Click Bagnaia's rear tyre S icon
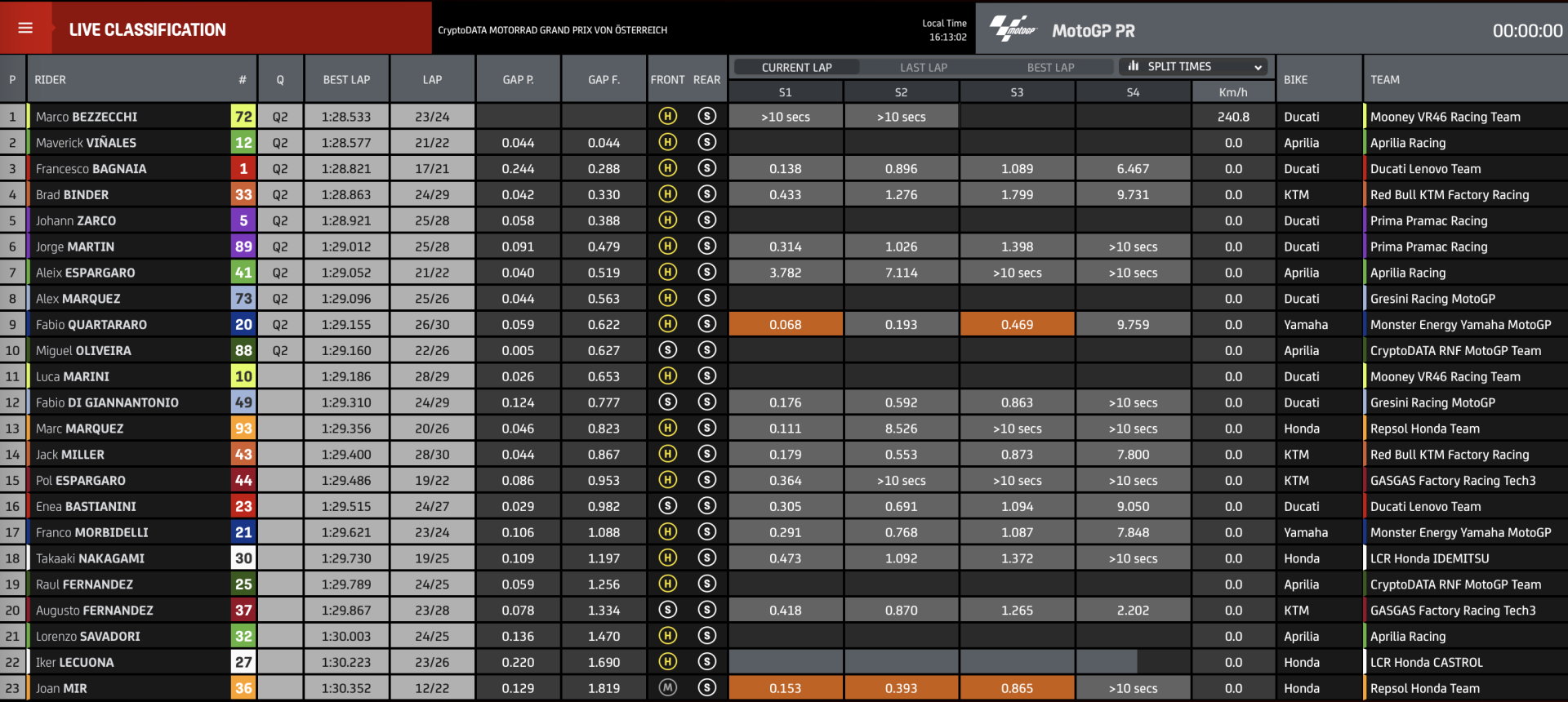 (707, 168)
